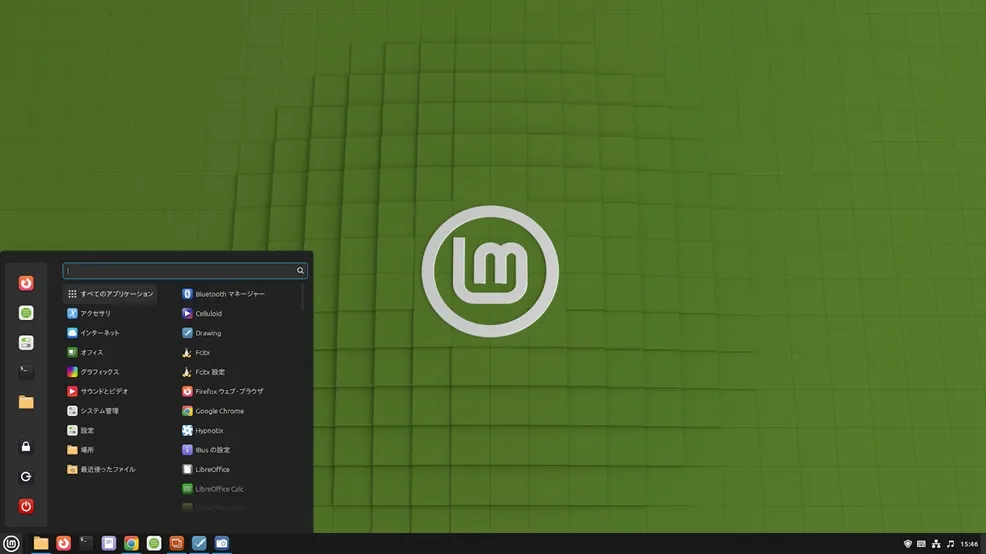Click the camera screenshot icon in taskbar

tap(222, 543)
